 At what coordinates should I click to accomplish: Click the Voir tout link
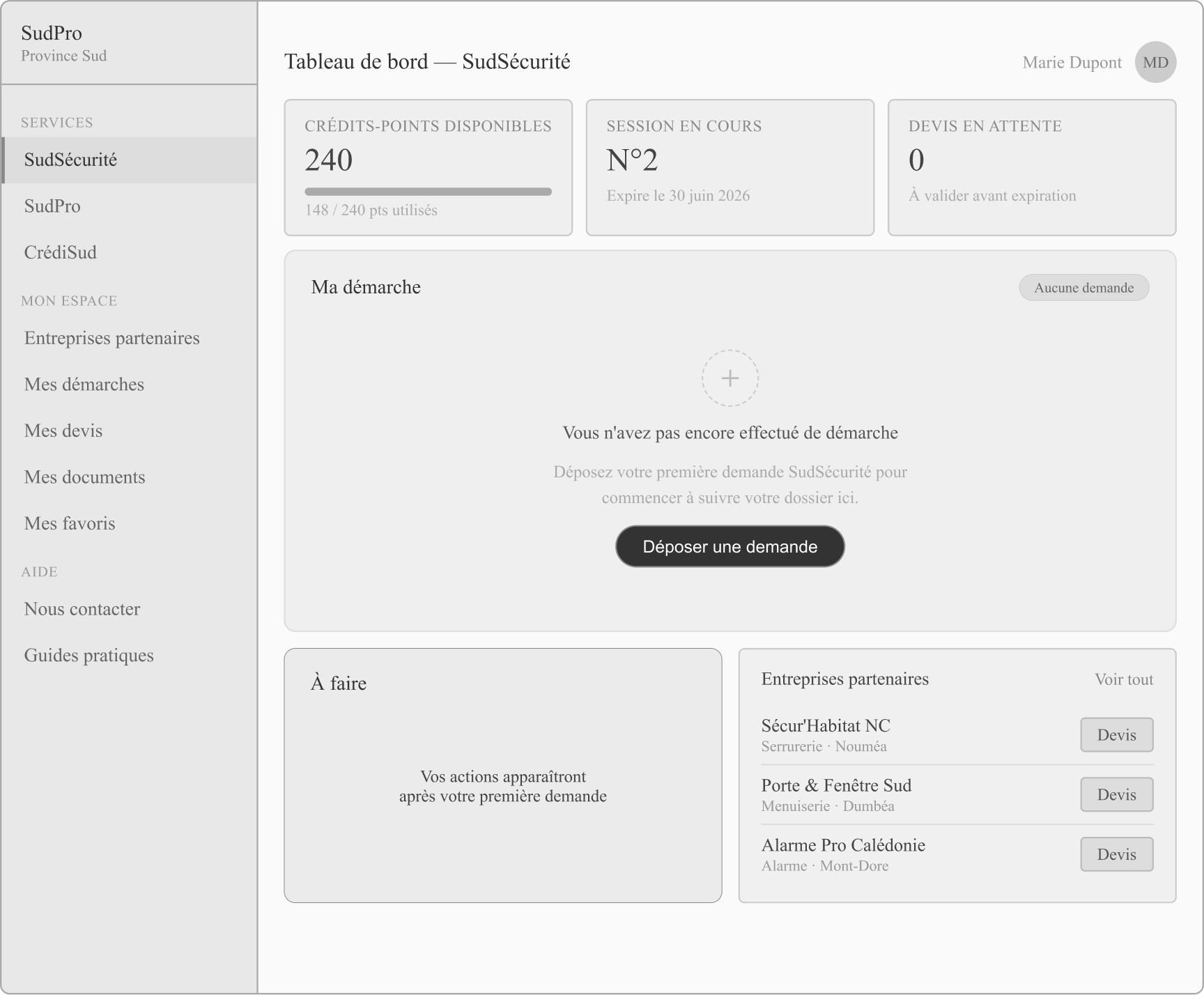click(1124, 679)
